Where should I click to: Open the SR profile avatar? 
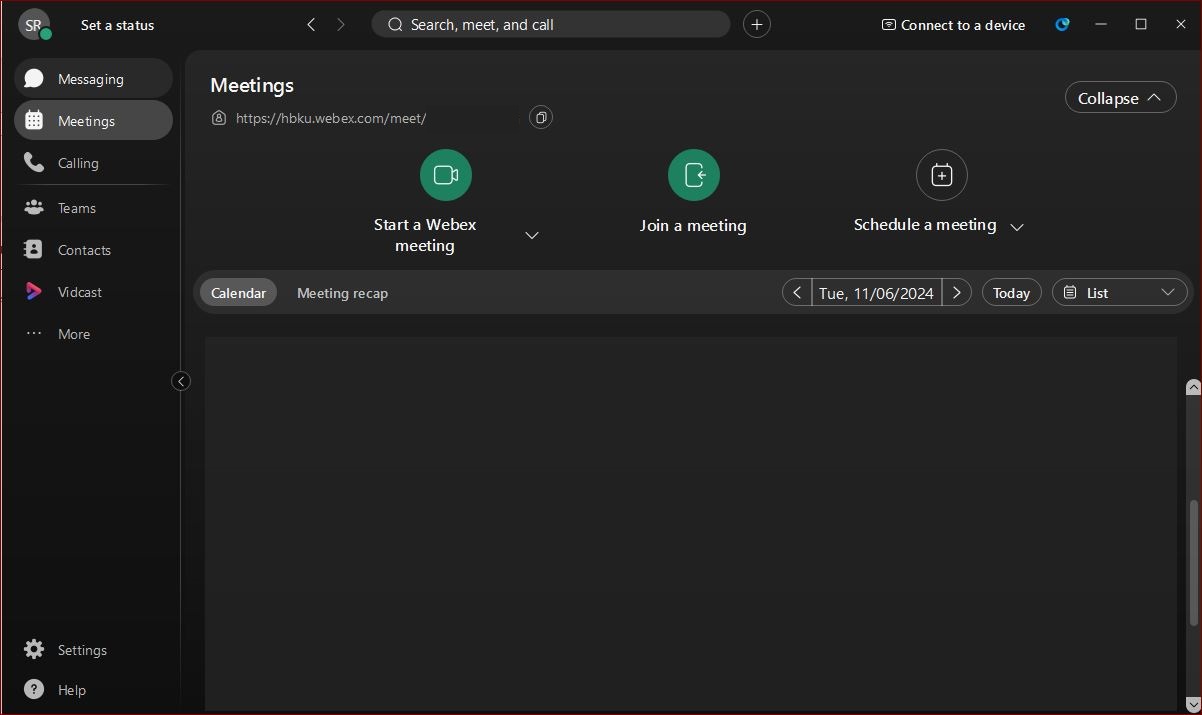(34, 24)
